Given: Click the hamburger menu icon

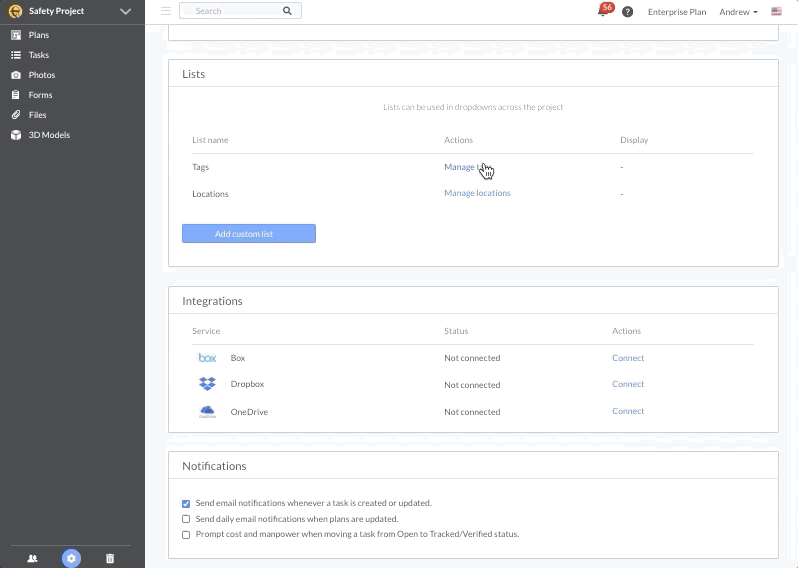Looking at the screenshot, I should 166,11.
